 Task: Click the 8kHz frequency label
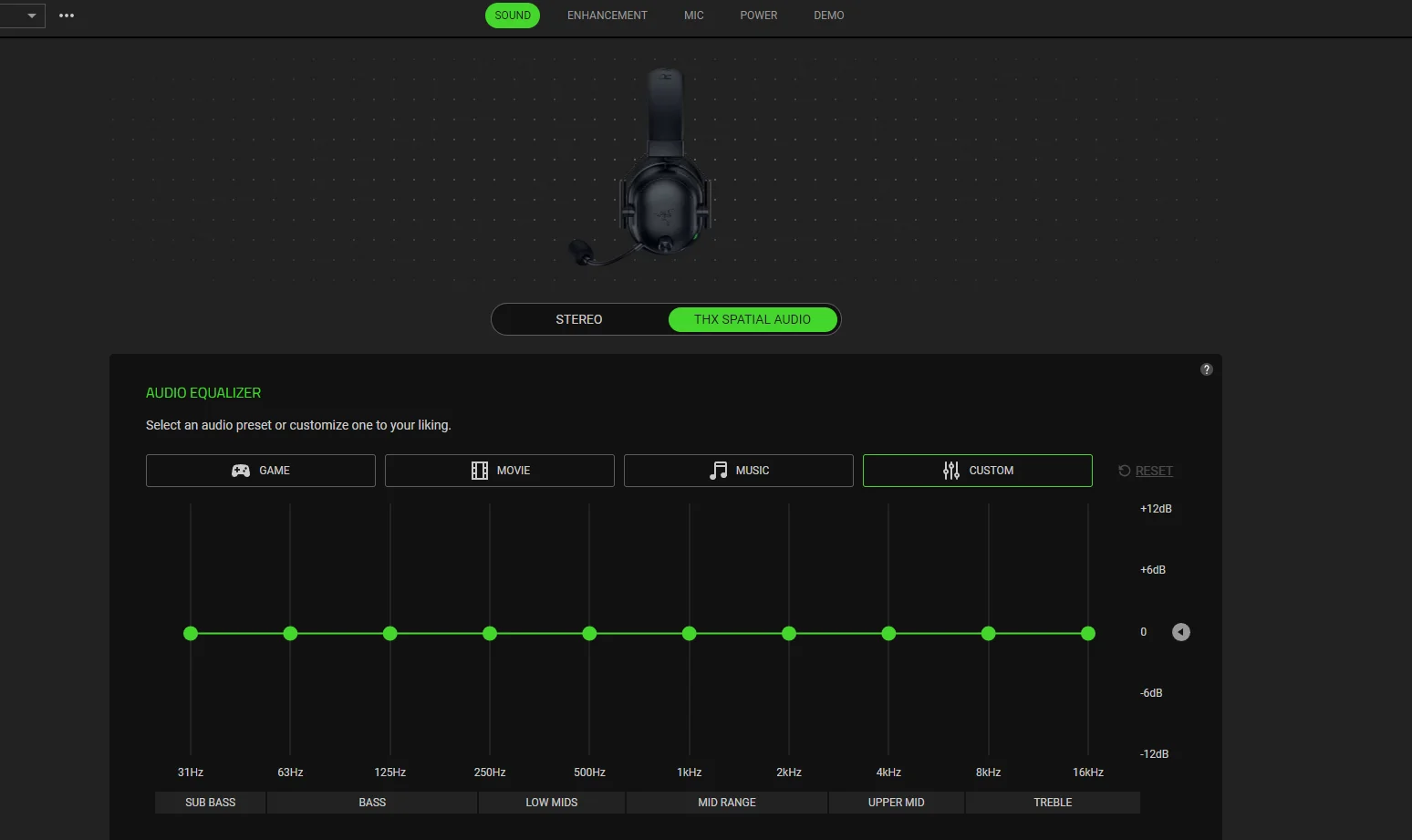pyautogui.click(x=989, y=773)
